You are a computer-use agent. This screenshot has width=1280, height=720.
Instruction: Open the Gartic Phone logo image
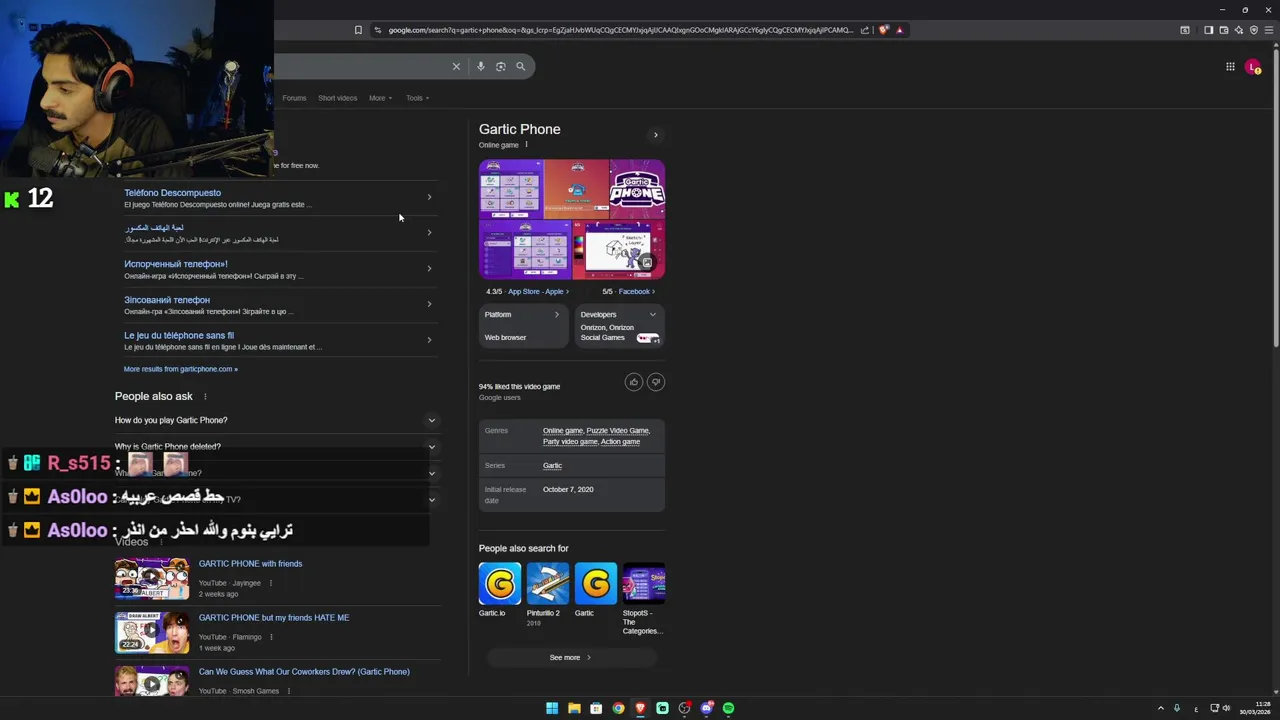(x=637, y=189)
